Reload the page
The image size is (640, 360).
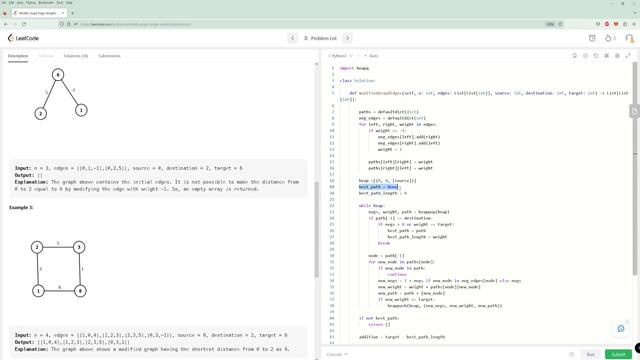(24, 24)
